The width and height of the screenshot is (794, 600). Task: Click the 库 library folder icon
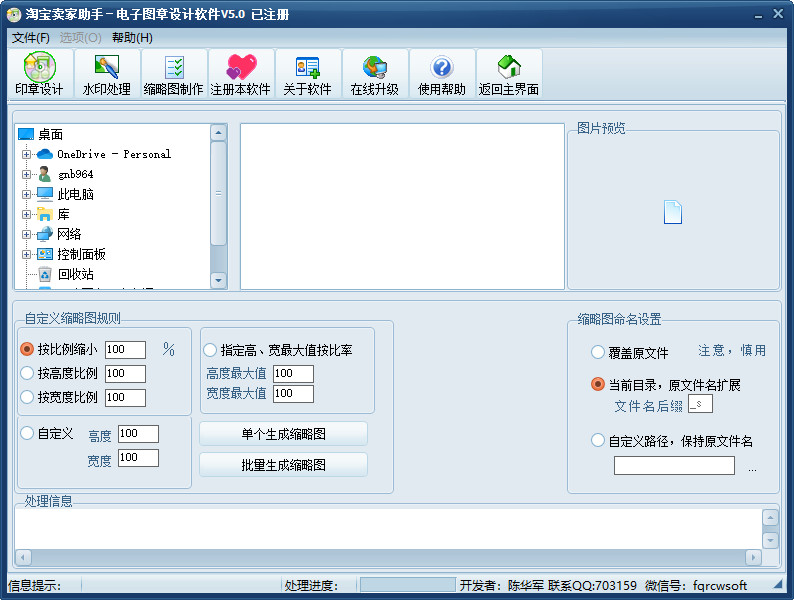[x=45, y=214]
